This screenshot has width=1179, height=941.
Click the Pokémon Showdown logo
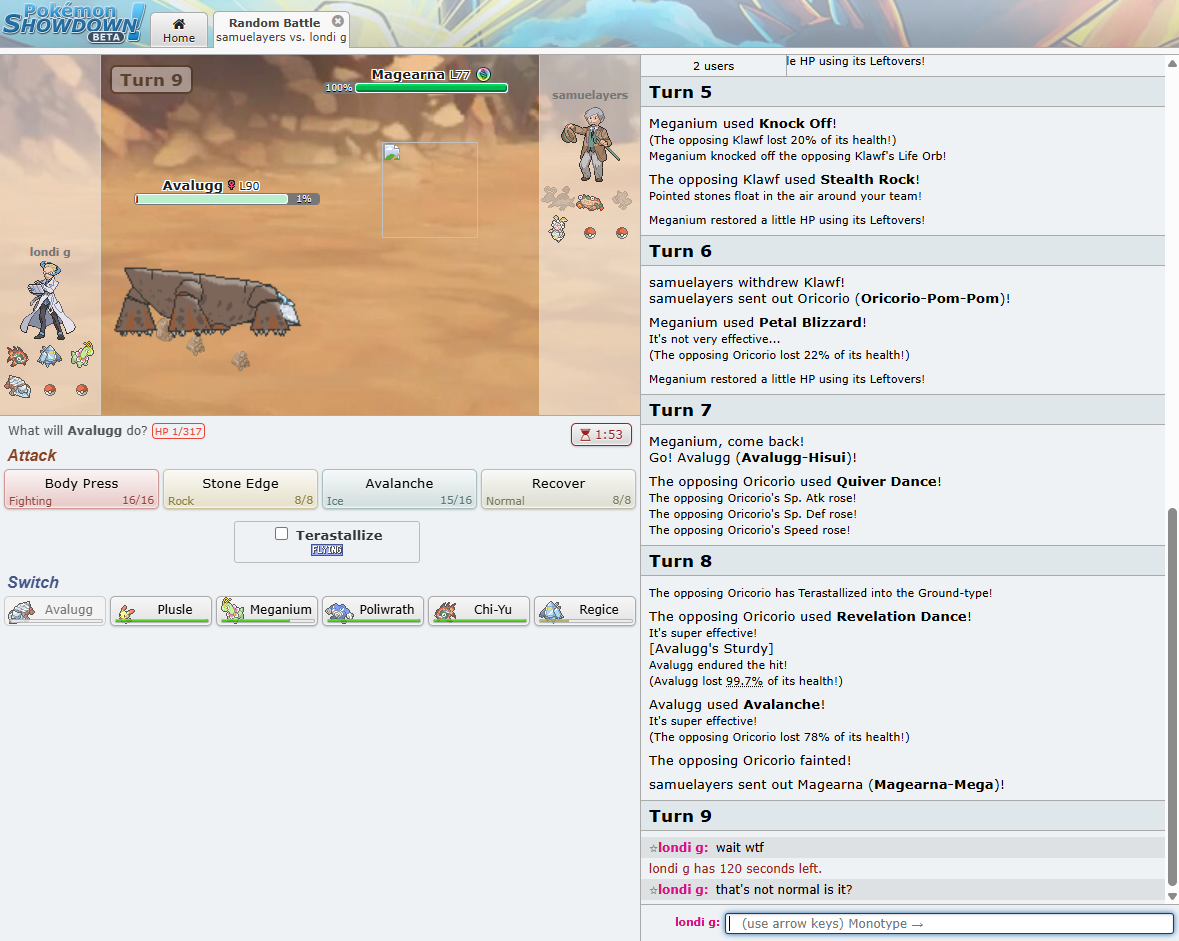click(73, 23)
